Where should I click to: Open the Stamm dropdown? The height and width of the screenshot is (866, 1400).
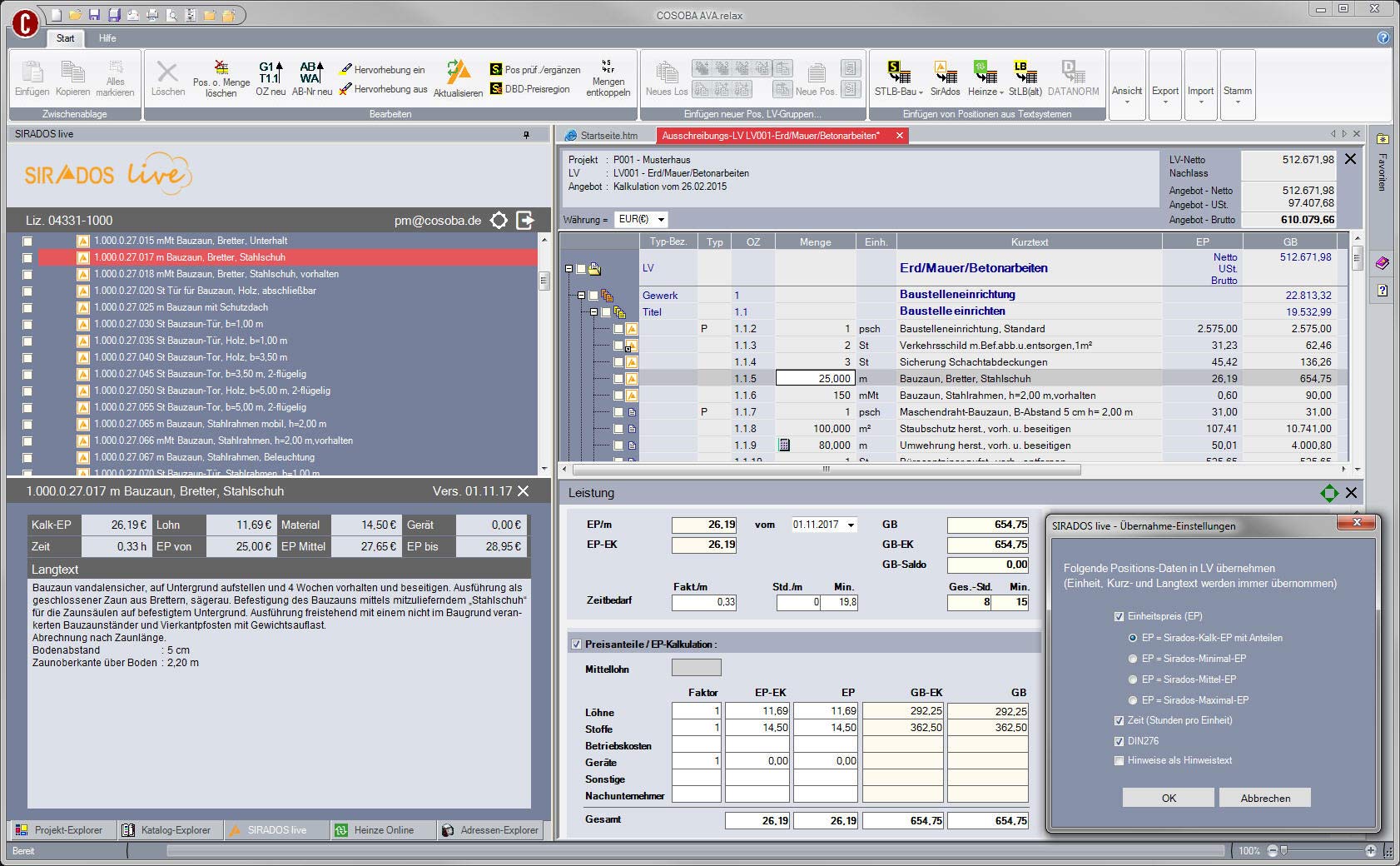[1237, 84]
